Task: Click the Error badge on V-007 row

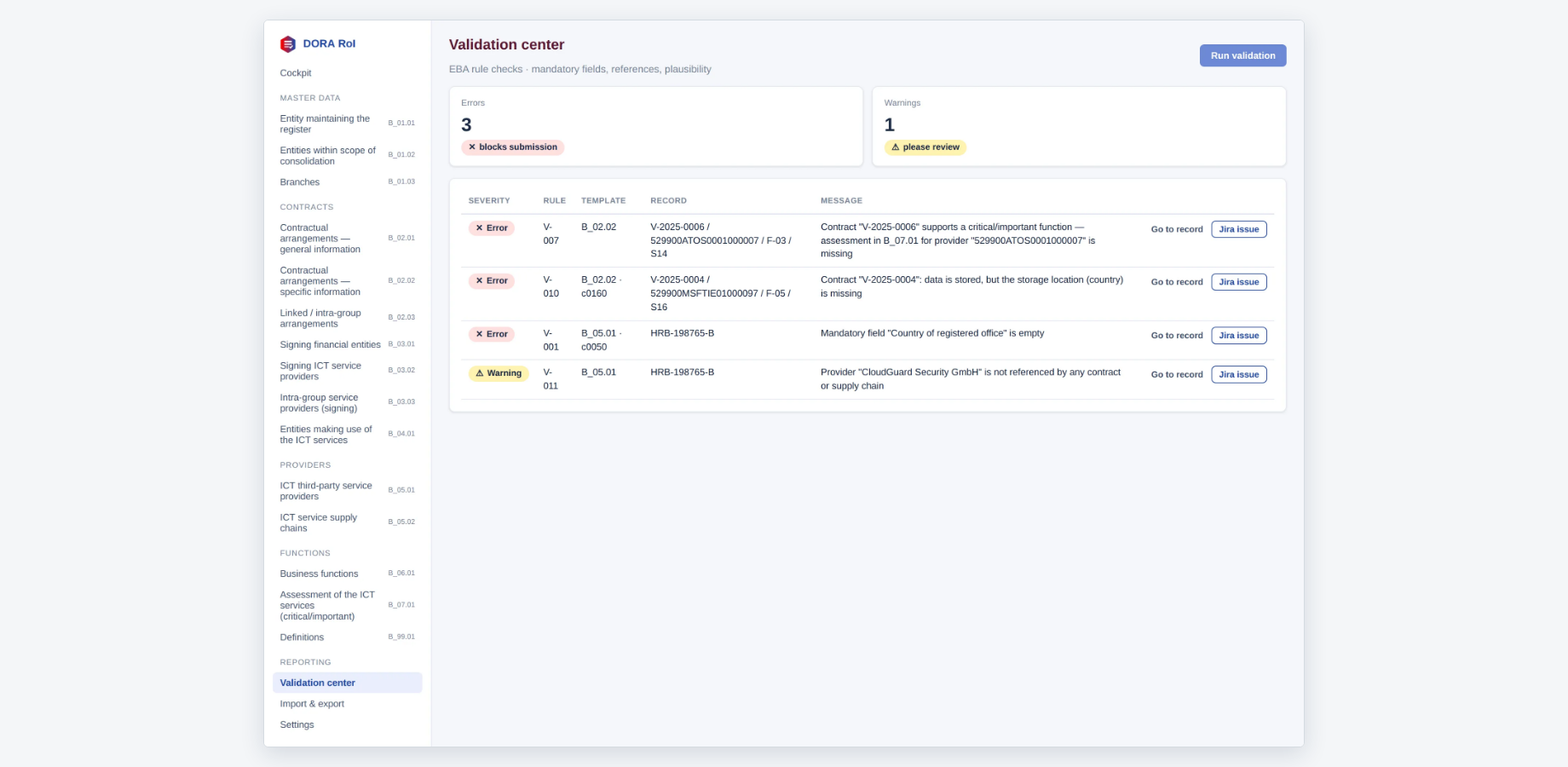Action: 492,228
